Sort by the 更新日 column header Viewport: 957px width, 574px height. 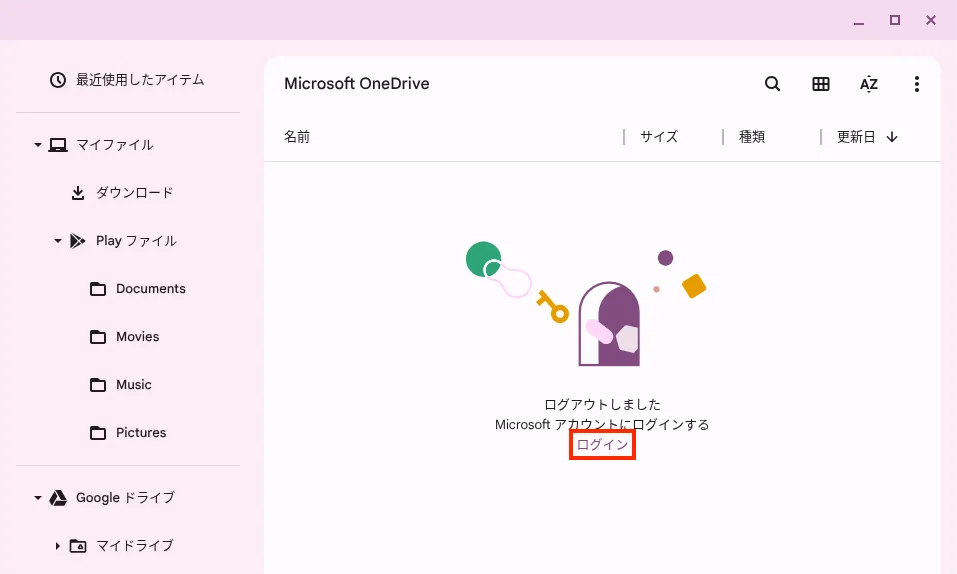point(856,137)
